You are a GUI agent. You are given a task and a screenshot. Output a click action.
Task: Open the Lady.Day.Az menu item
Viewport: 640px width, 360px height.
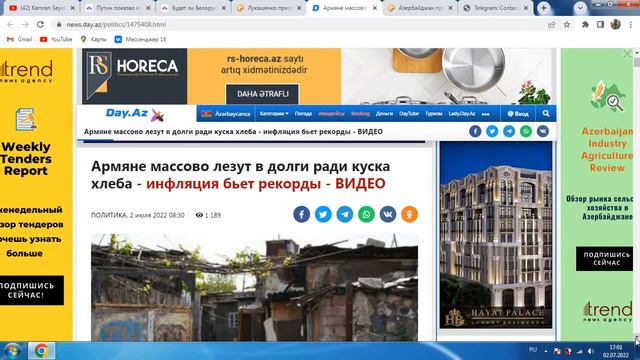coord(462,113)
